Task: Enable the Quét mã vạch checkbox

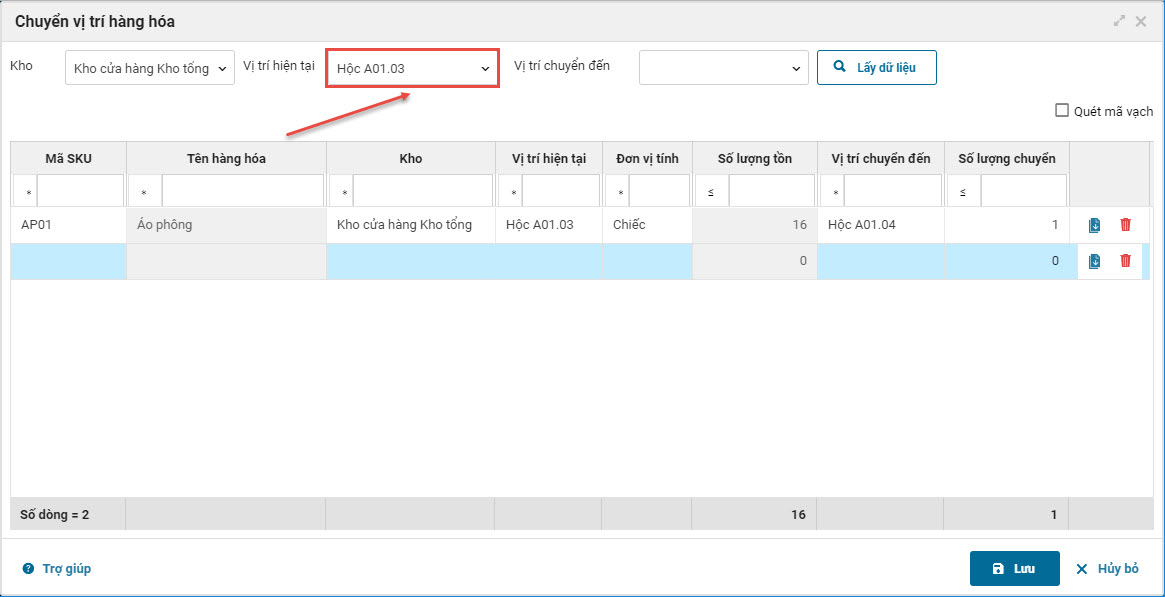Action: point(1062,111)
